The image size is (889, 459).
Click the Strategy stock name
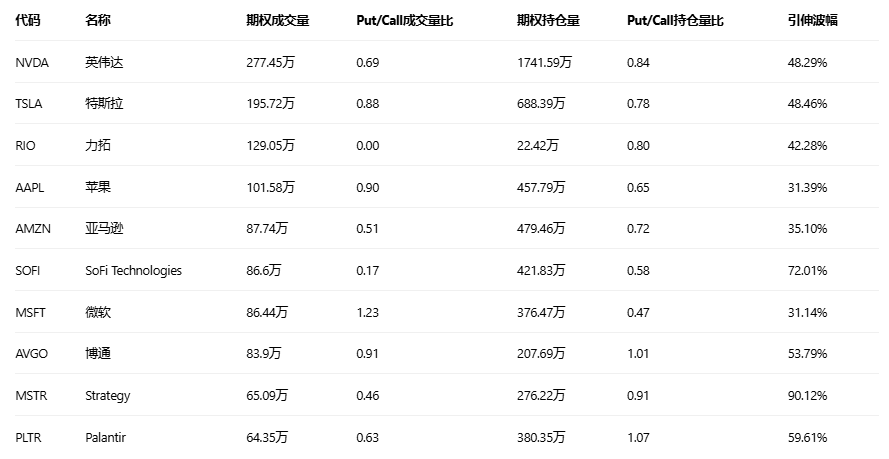(108, 395)
